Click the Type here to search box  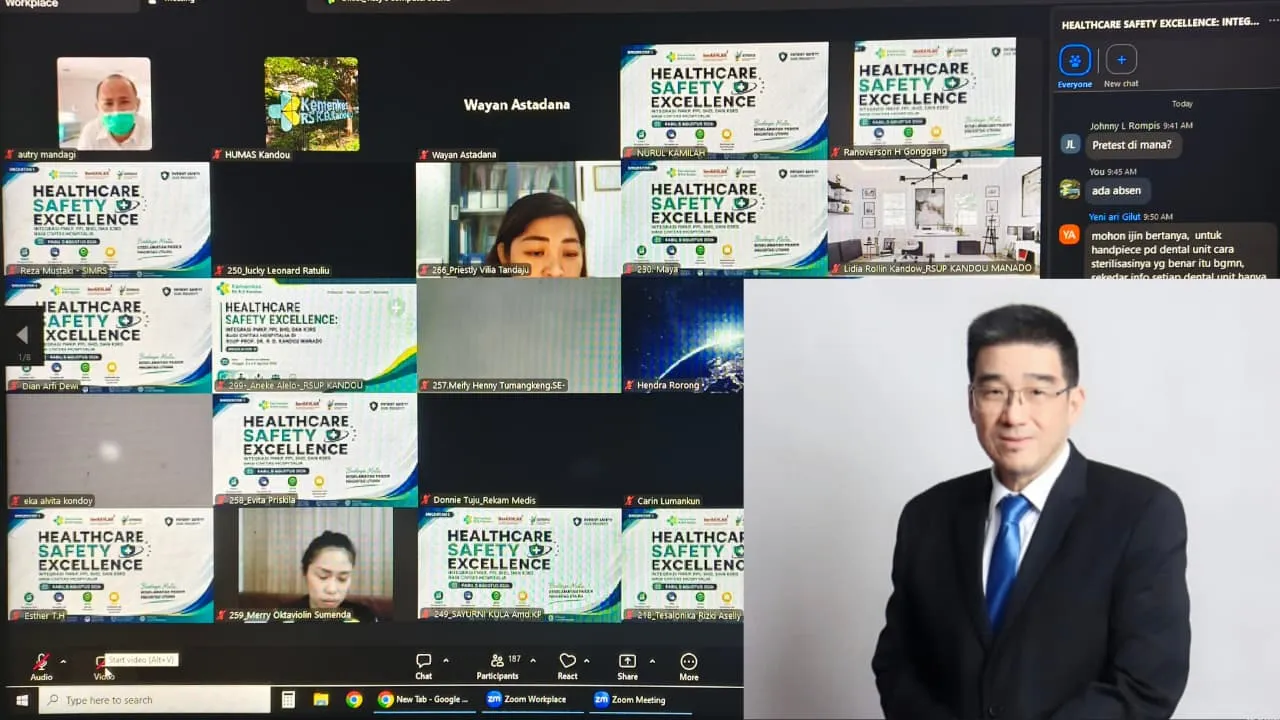[x=154, y=700]
